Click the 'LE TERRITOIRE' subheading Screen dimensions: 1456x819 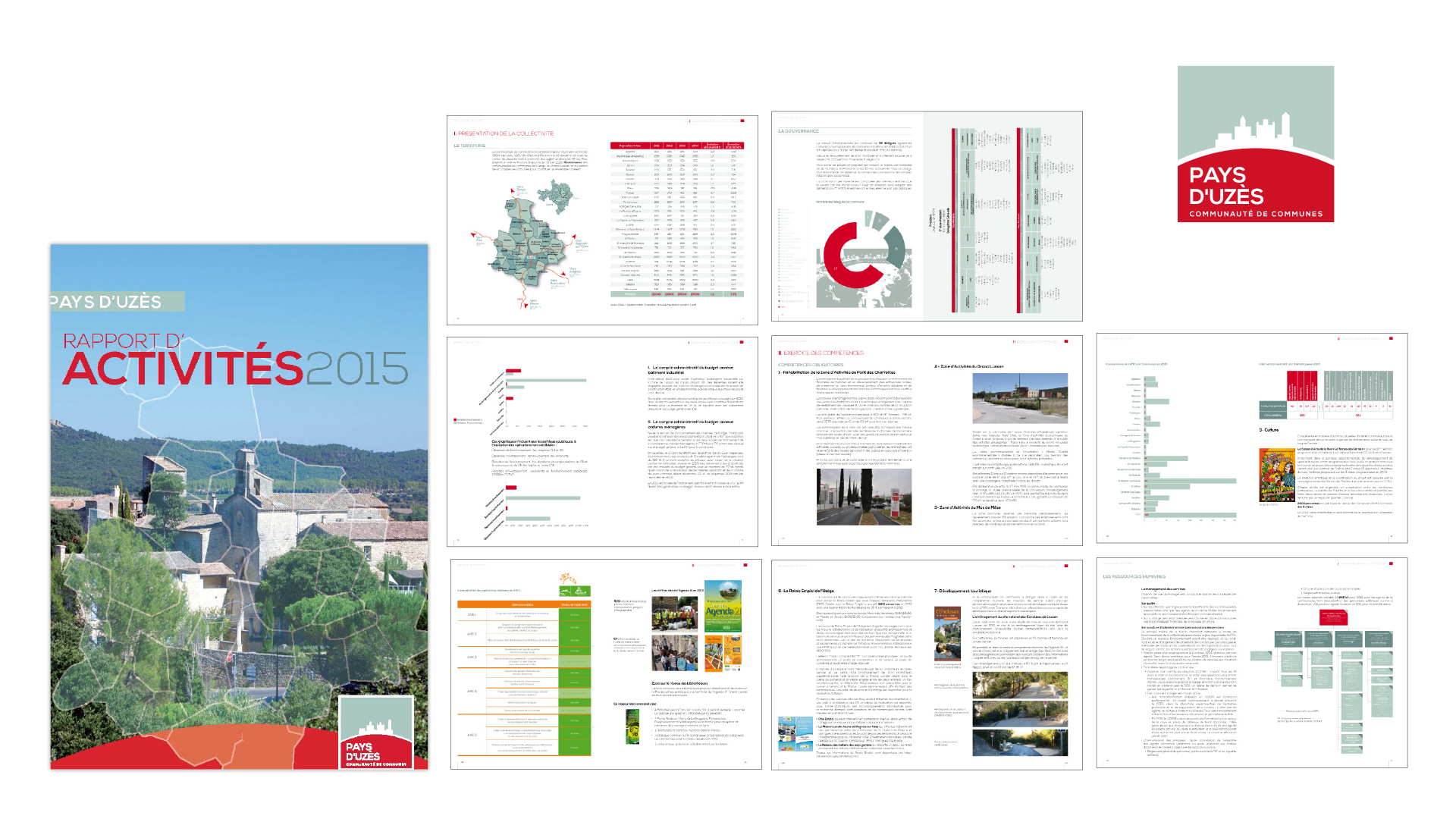click(x=469, y=145)
